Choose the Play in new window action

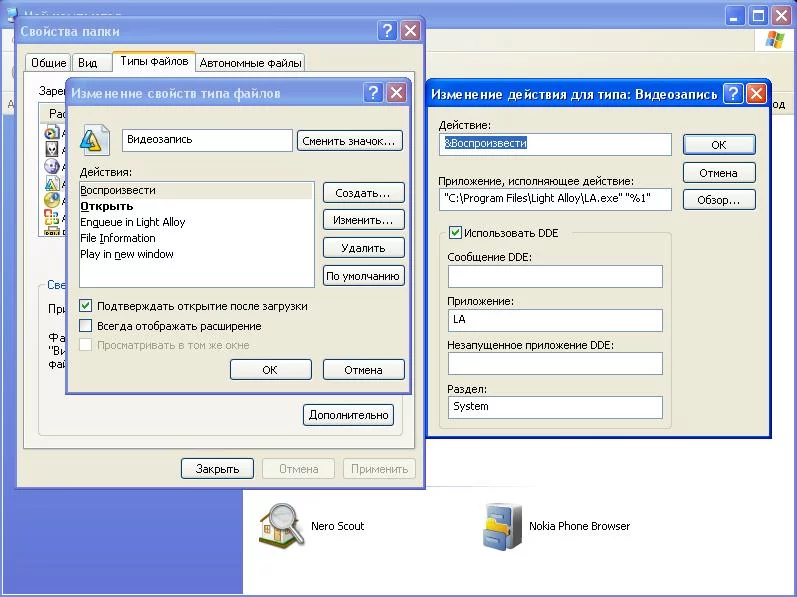(x=127, y=254)
